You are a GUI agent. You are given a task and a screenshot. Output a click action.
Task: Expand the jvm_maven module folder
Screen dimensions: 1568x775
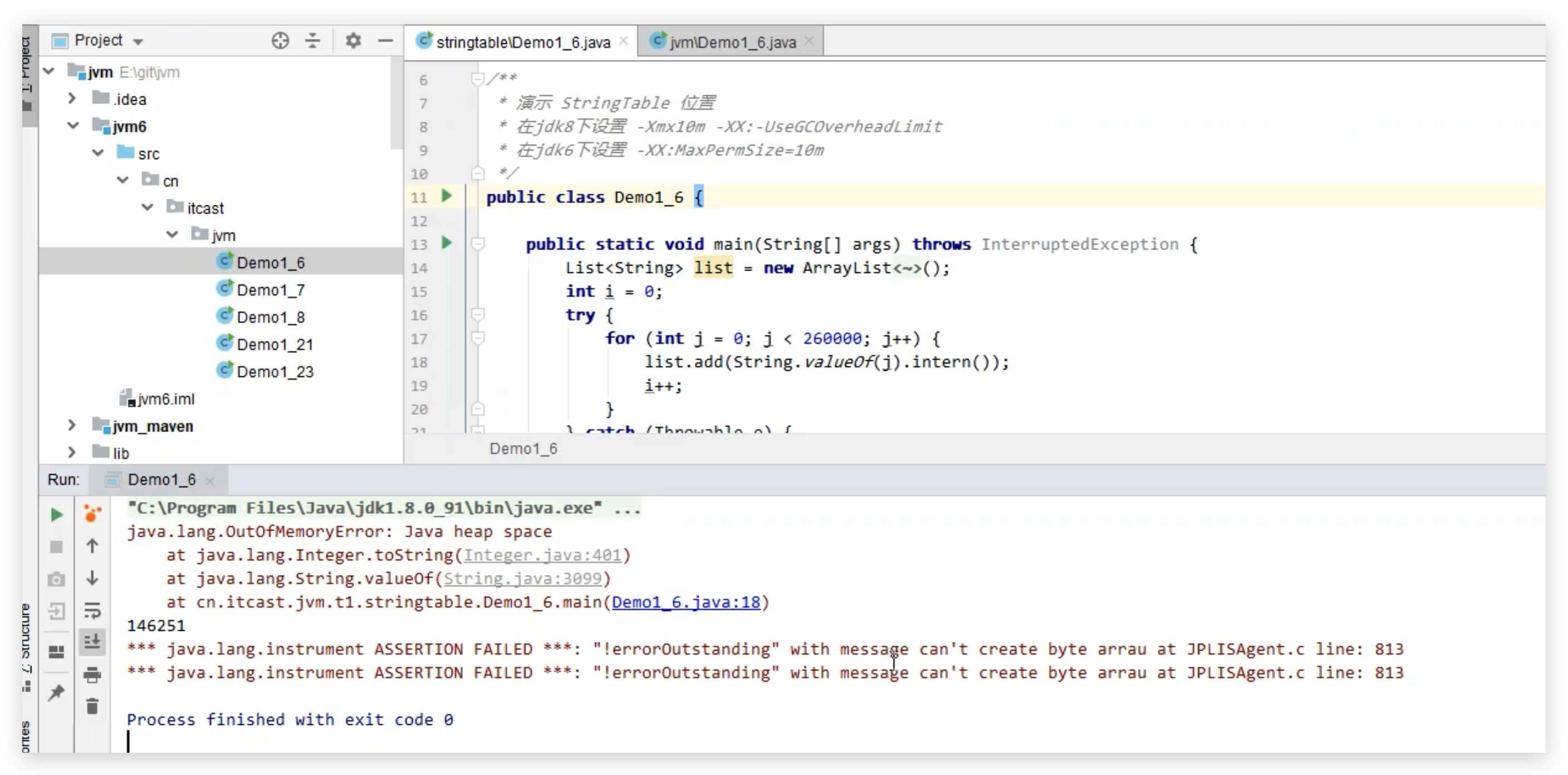[72, 425]
